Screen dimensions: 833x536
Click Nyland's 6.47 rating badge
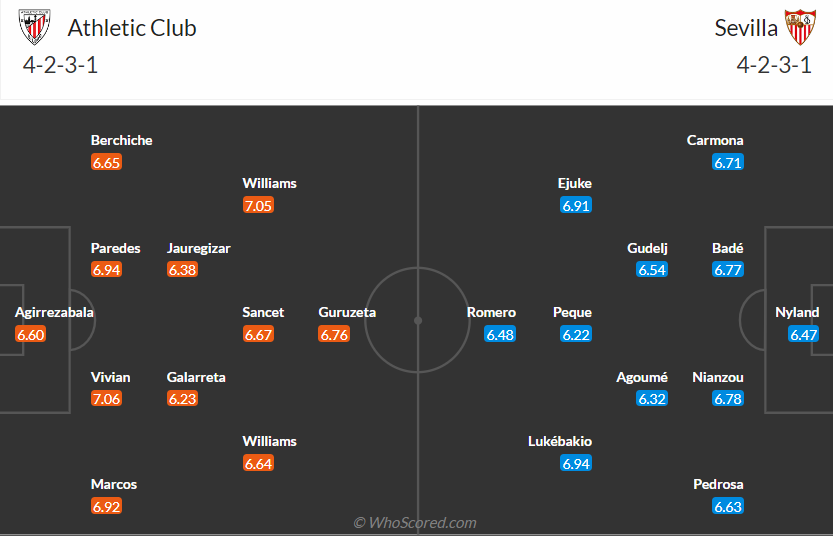pos(804,335)
